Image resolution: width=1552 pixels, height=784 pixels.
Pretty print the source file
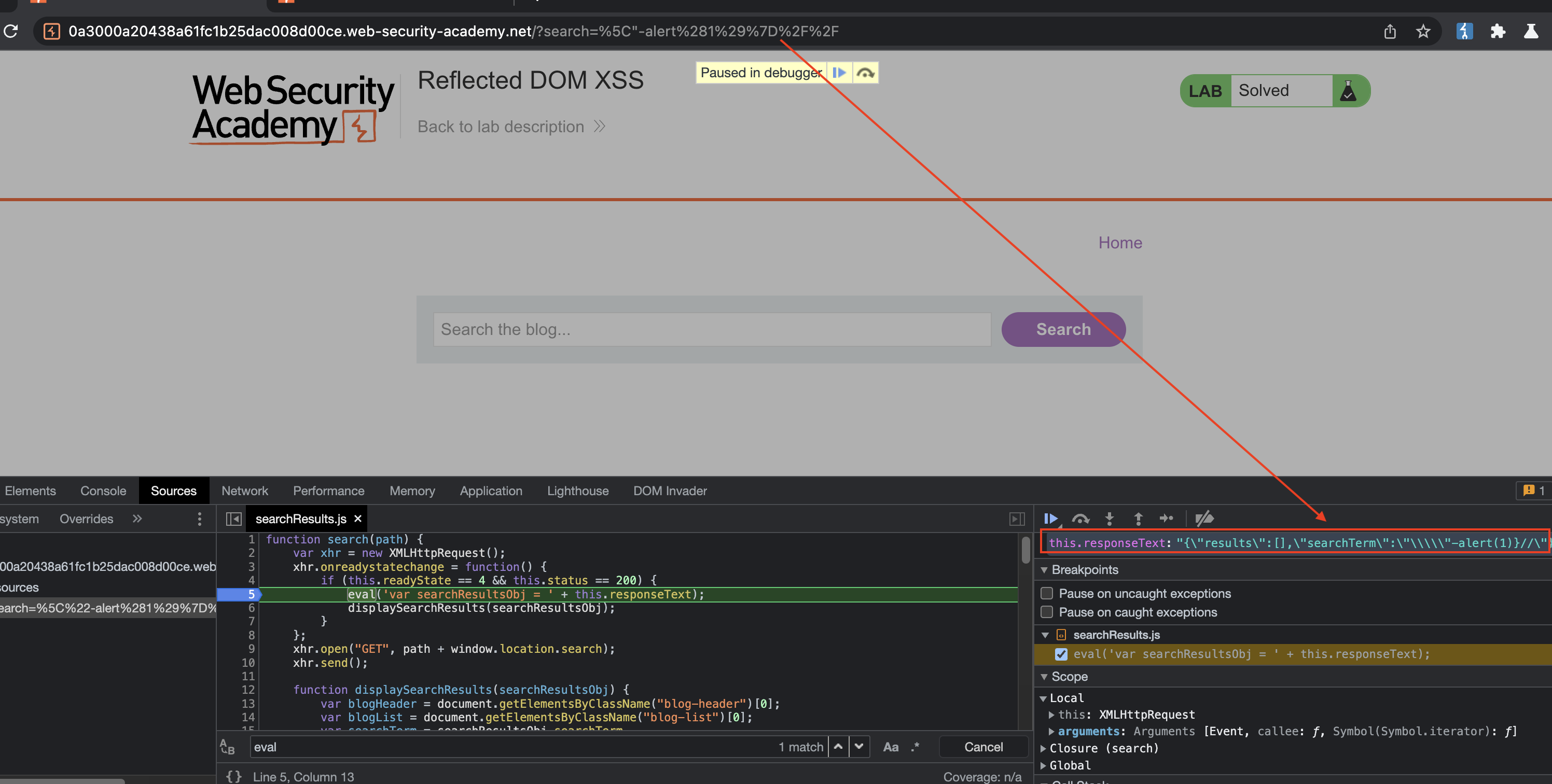point(234,776)
